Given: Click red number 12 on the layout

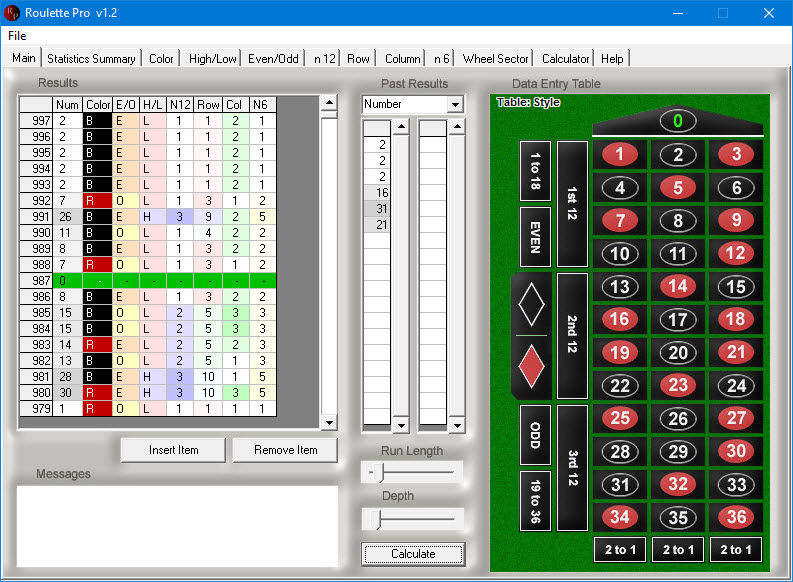Looking at the screenshot, I should pos(736,253).
